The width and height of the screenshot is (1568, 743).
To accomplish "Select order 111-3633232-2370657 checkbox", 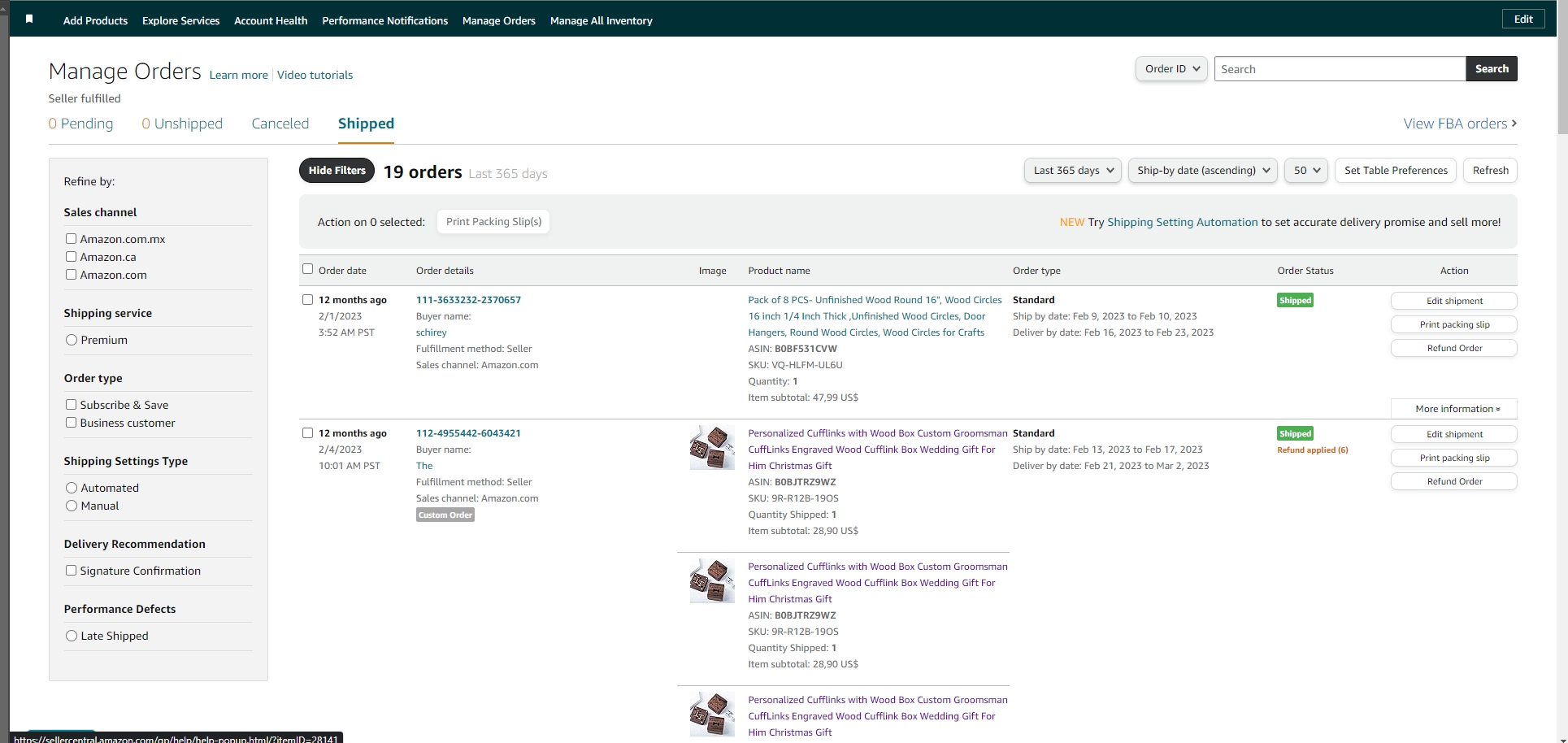I will click(307, 299).
